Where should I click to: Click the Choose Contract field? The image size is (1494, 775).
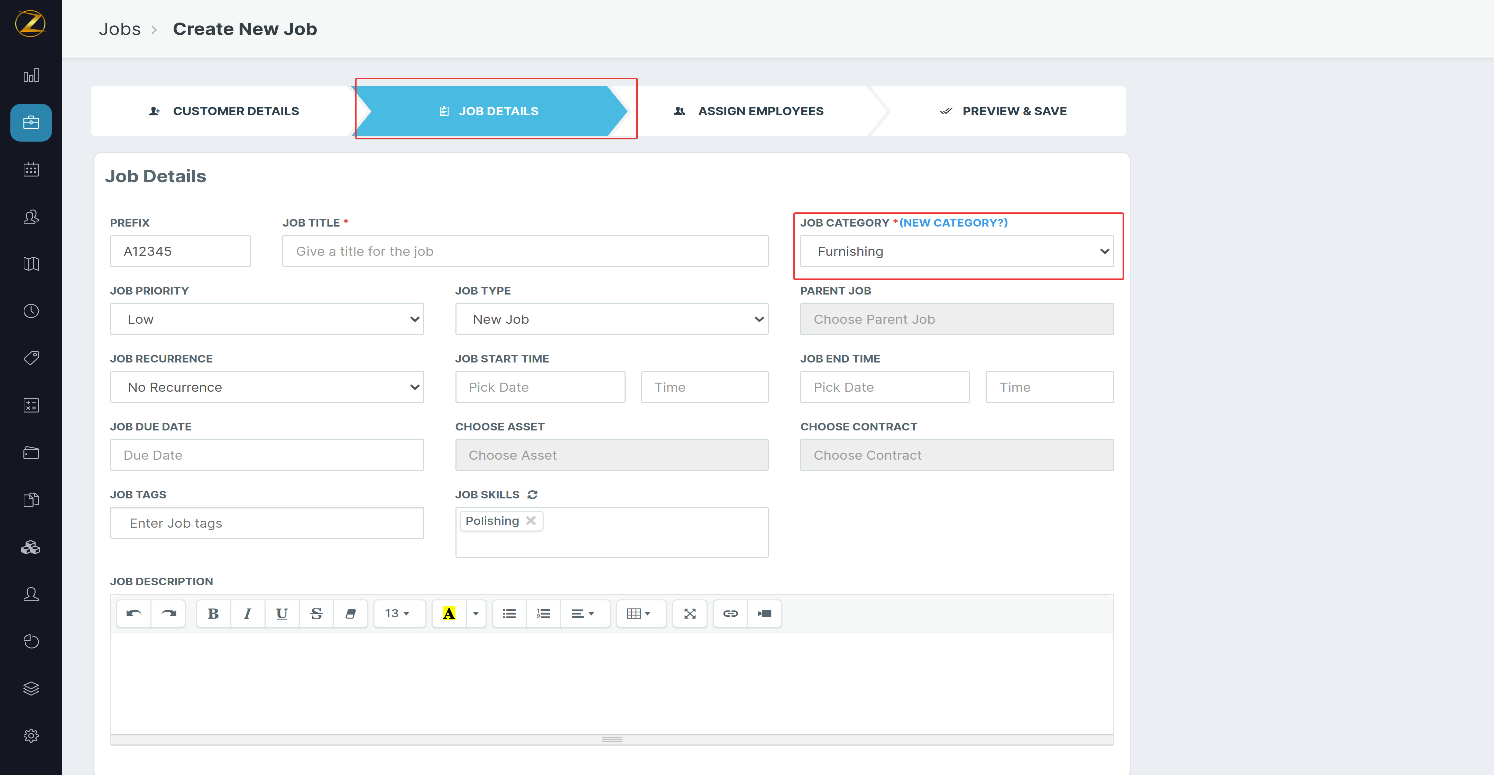click(x=957, y=455)
